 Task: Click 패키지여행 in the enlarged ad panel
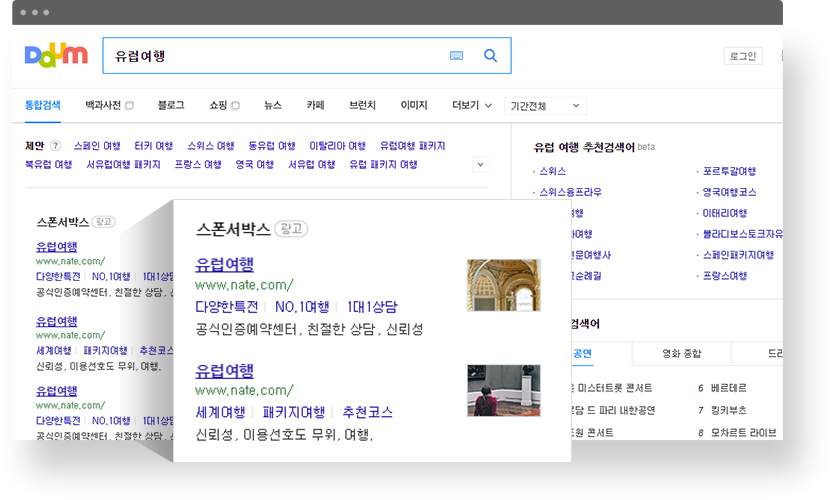294,413
